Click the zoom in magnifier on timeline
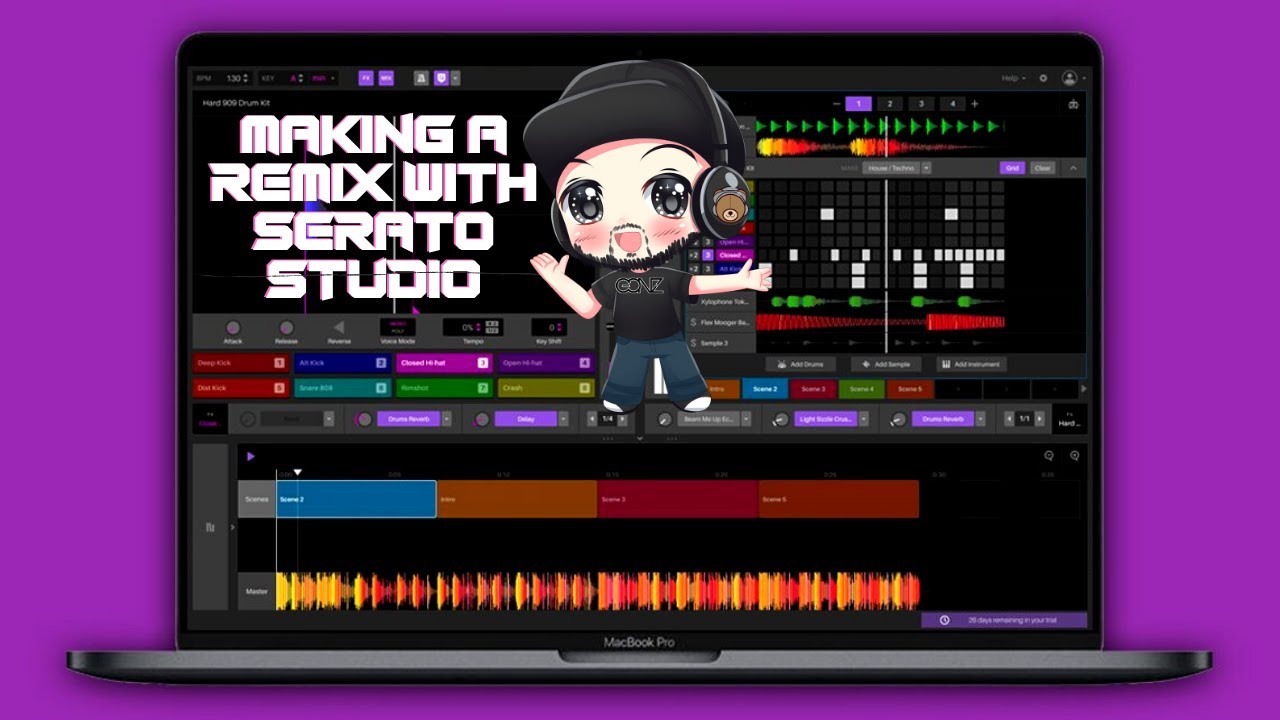 tap(1074, 456)
